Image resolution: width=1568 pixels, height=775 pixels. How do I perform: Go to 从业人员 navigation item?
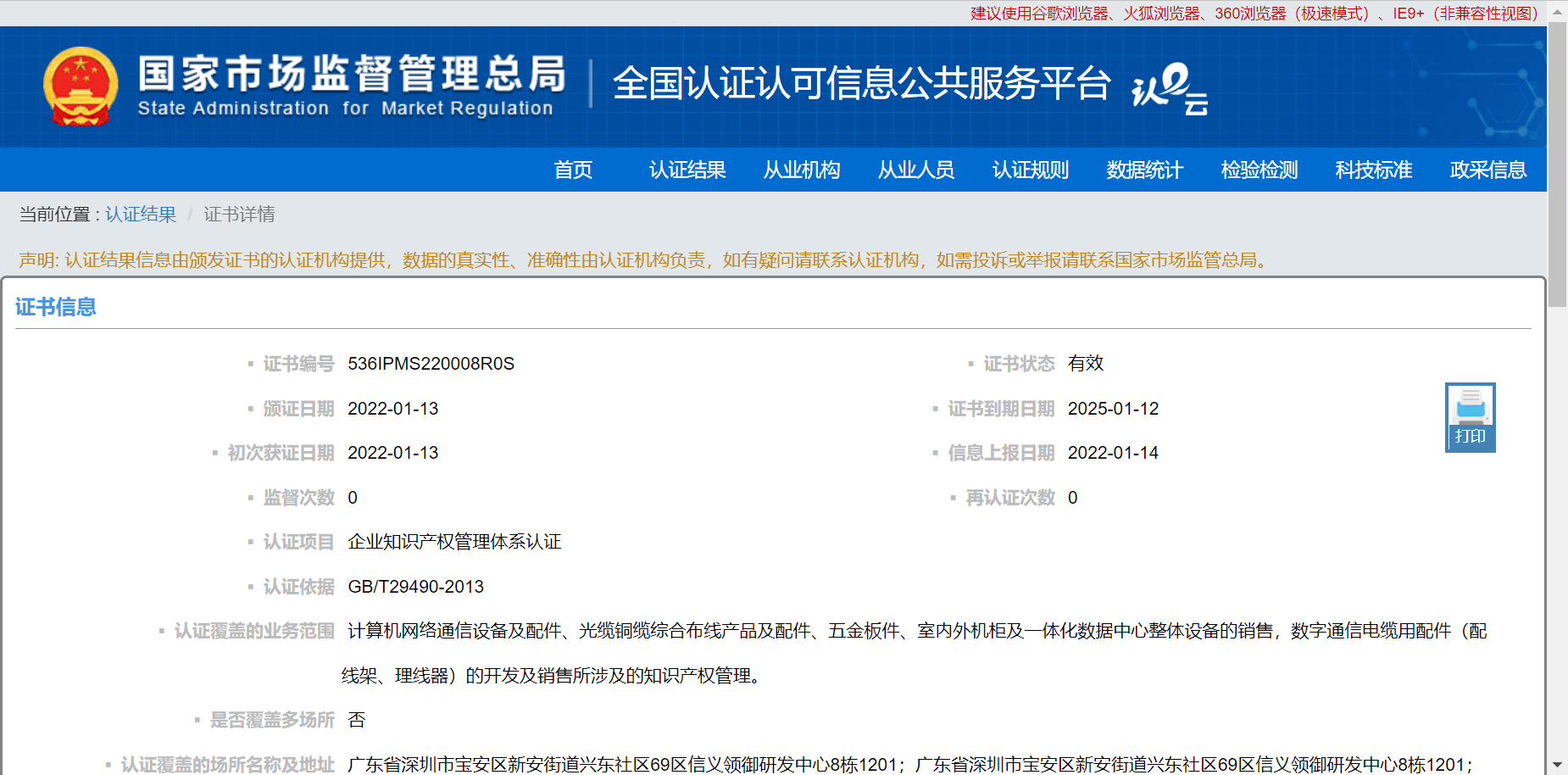click(x=916, y=170)
